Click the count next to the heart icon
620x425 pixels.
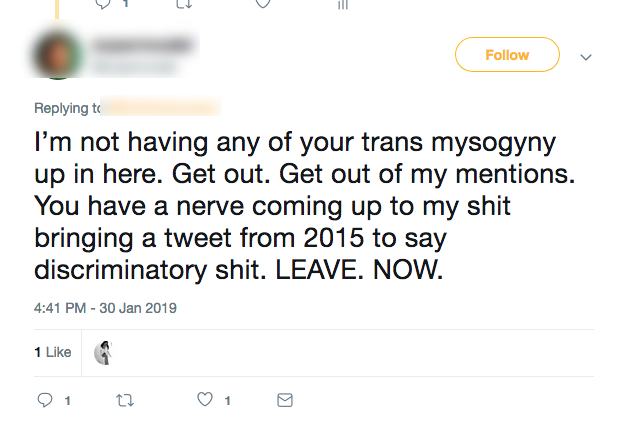pos(227,401)
